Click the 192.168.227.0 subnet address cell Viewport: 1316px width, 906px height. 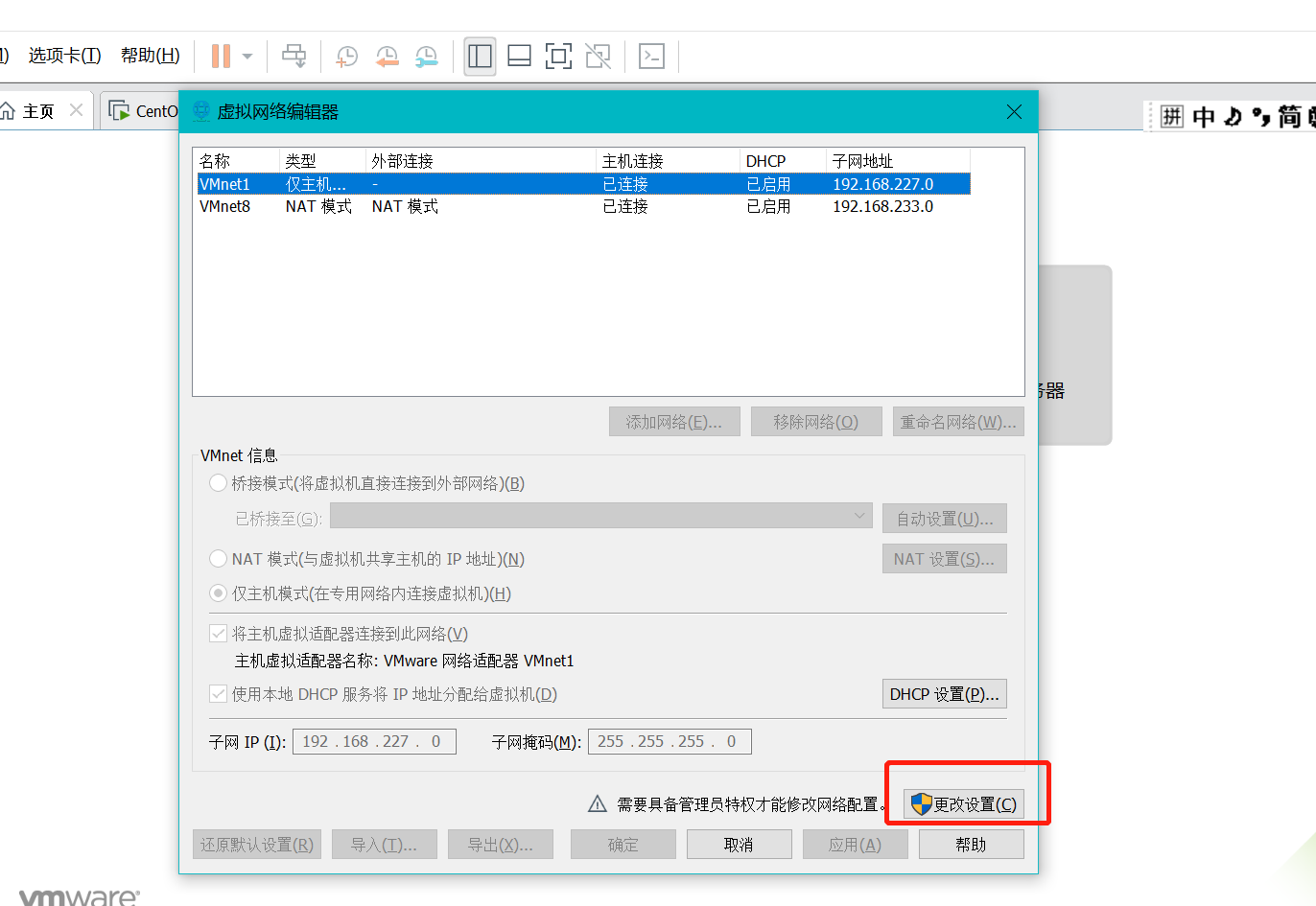(x=882, y=184)
